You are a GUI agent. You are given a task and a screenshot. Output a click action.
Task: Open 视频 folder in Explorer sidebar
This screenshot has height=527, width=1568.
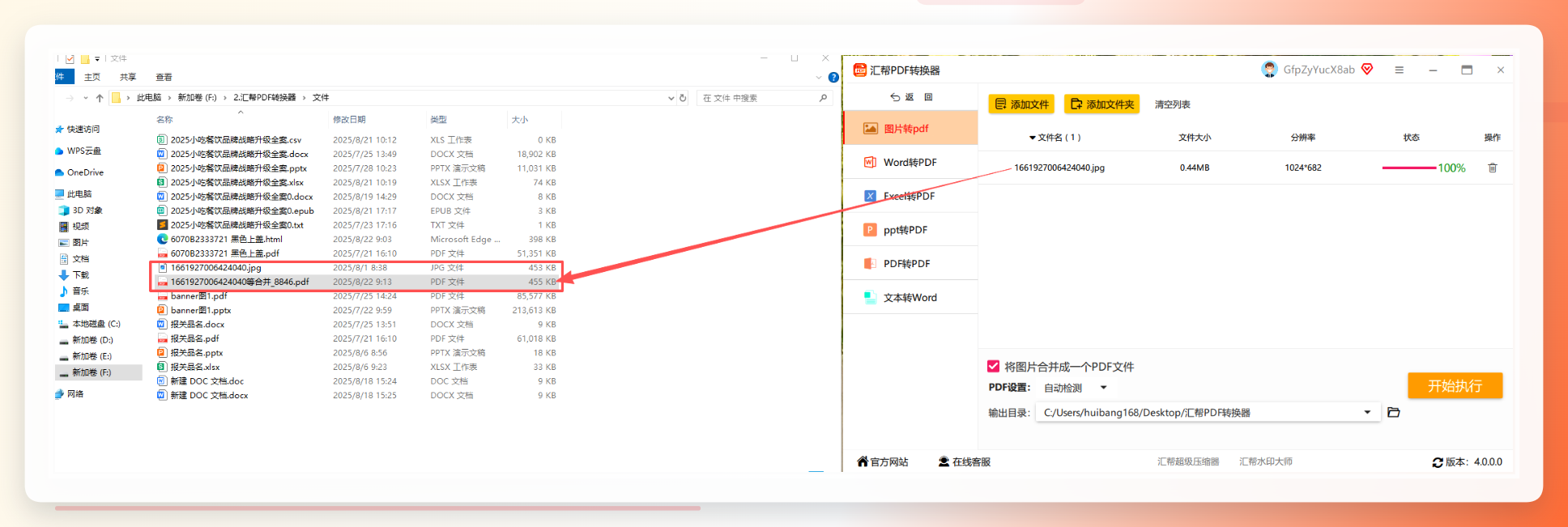[74, 227]
